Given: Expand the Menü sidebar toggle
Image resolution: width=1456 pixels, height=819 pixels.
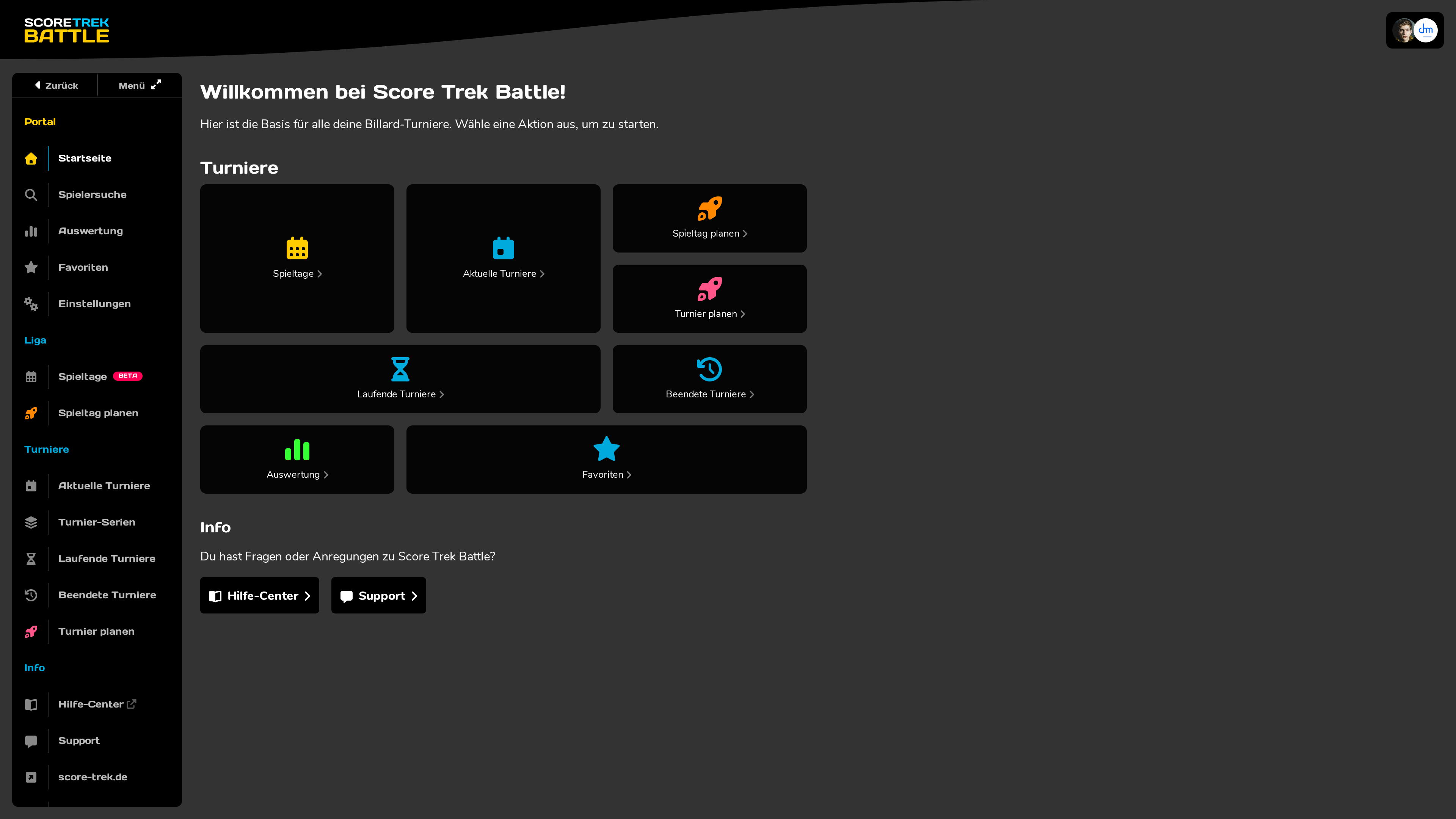Looking at the screenshot, I should [x=140, y=85].
